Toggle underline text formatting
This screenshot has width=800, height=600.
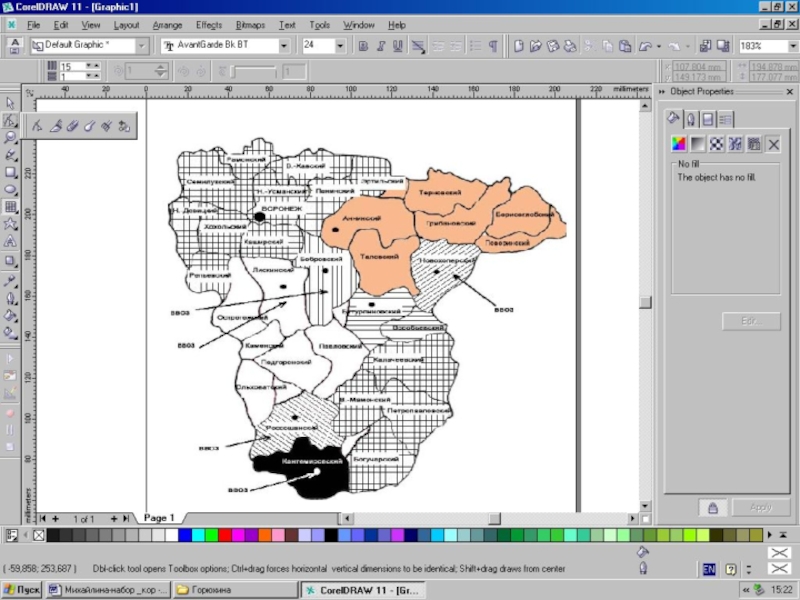pyautogui.click(x=398, y=46)
